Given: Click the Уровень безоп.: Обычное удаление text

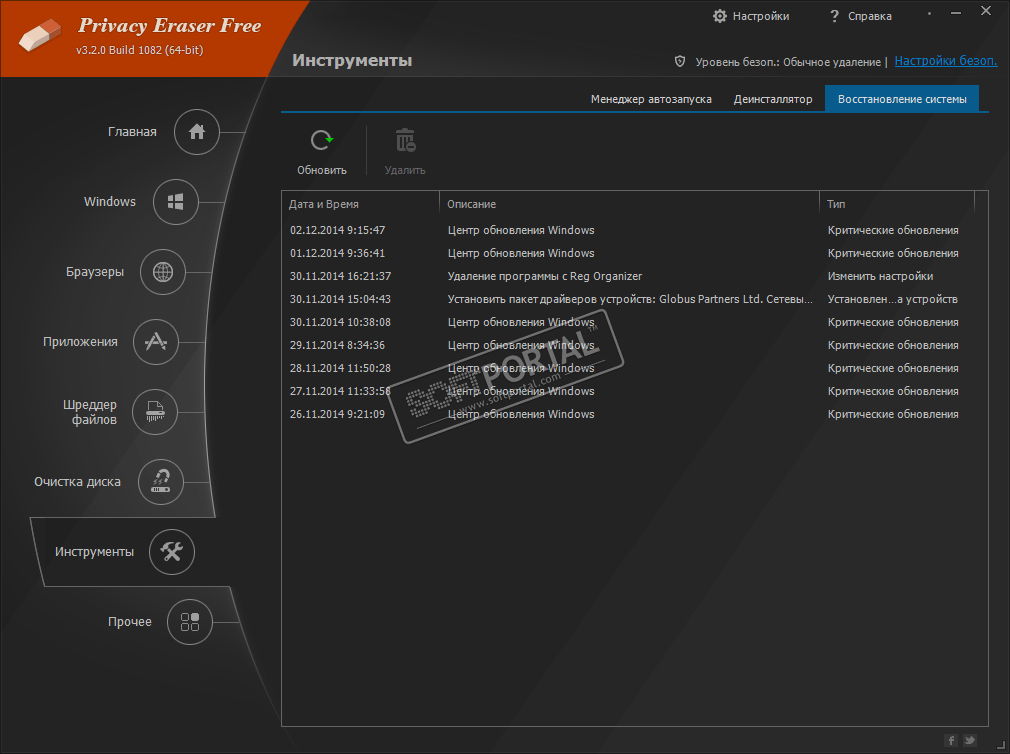Looking at the screenshot, I should [x=788, y=62].
